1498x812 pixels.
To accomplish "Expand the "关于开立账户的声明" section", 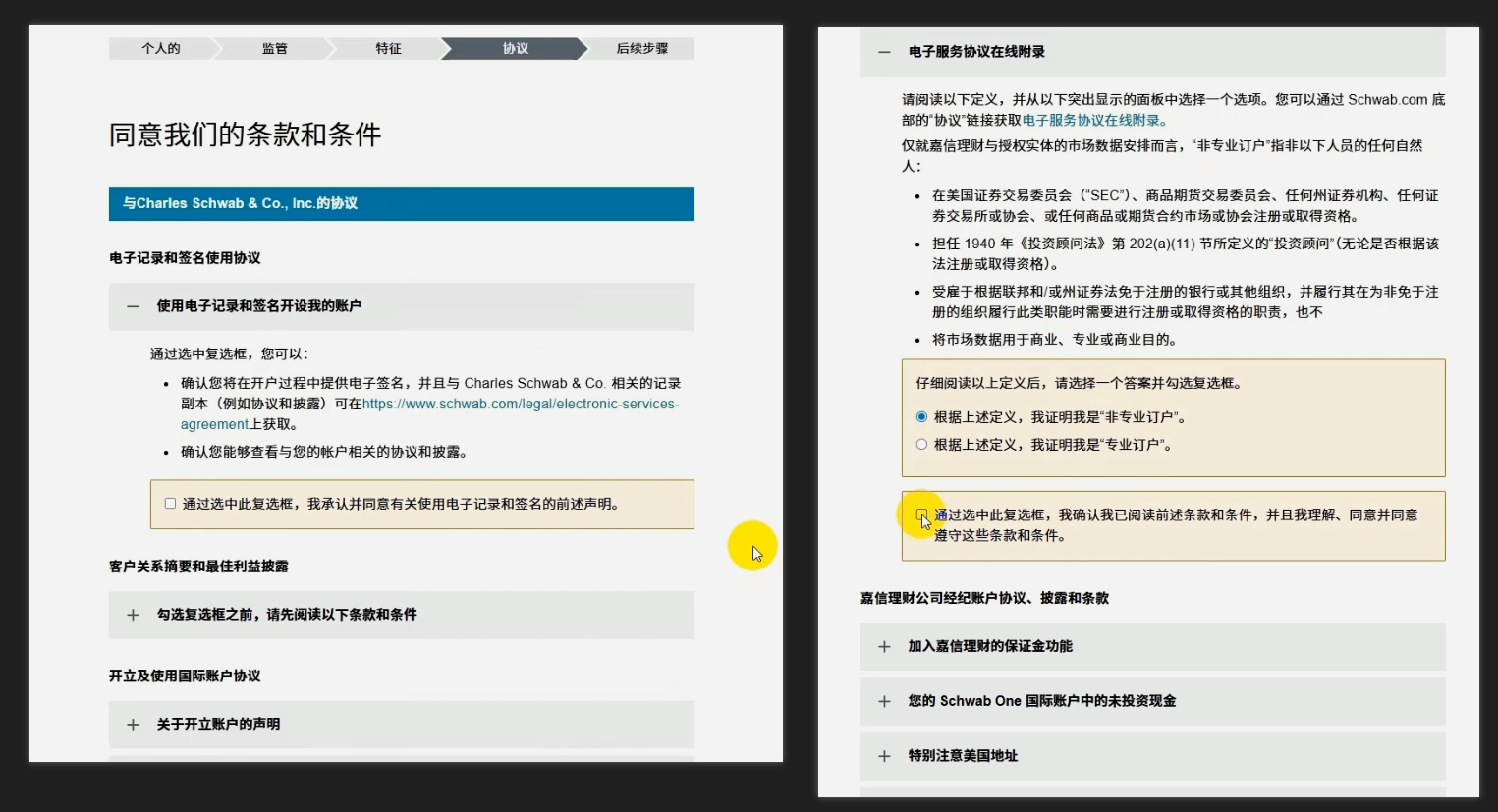I will click(401, 725).
